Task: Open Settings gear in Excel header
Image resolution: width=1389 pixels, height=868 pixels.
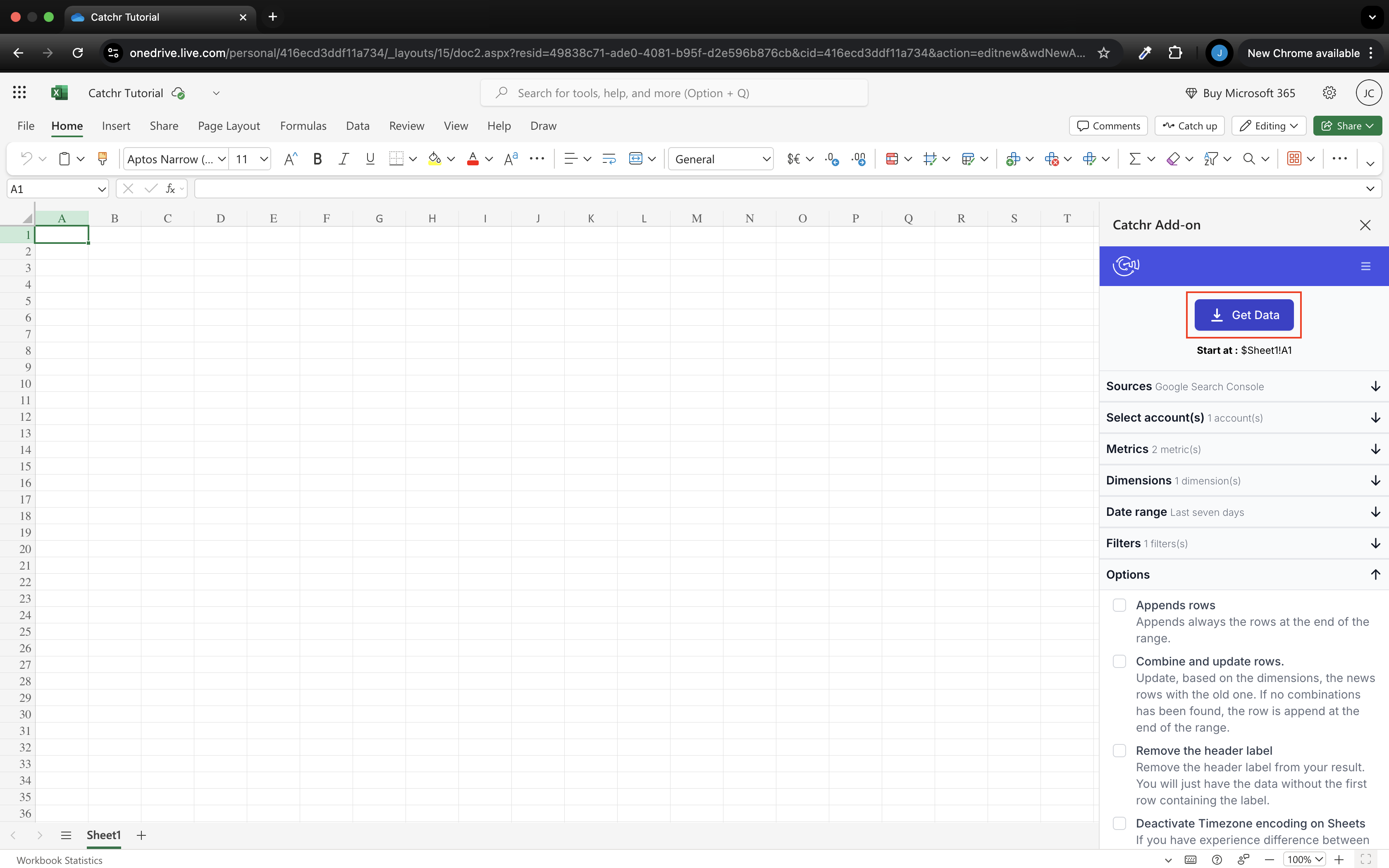Action: (x=1329, y=93)
